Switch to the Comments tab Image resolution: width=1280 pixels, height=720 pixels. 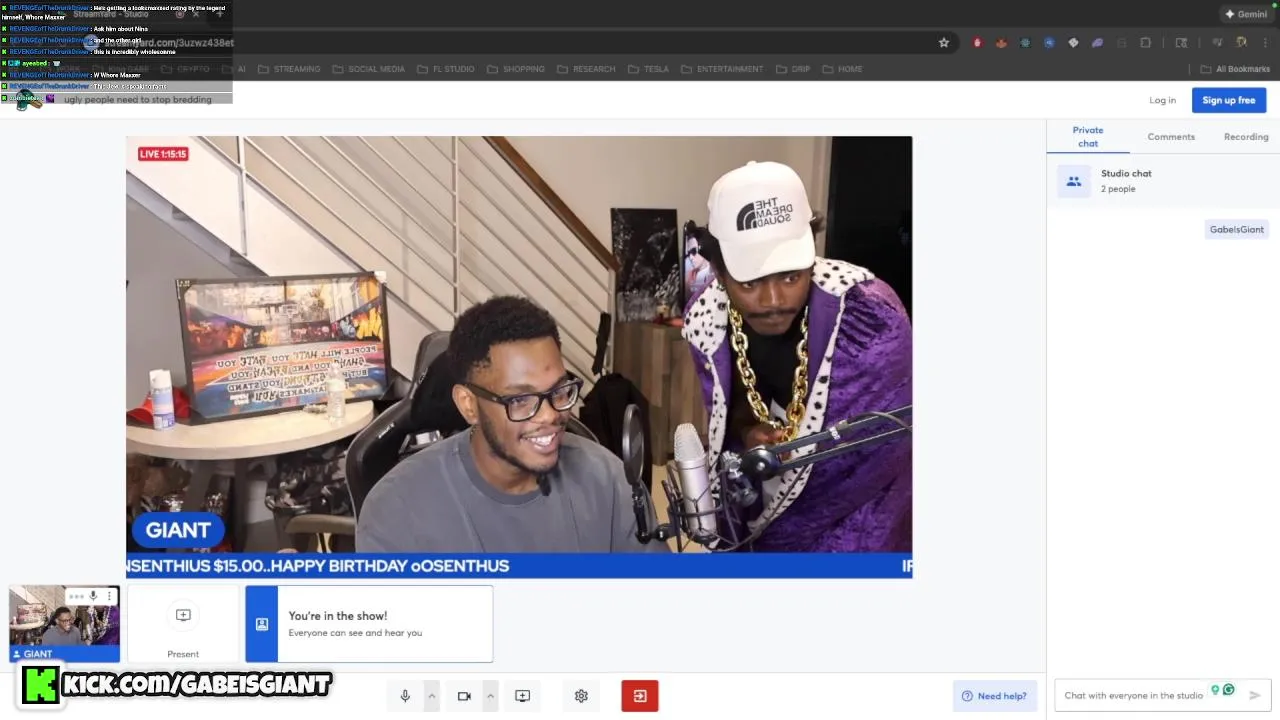[1171, 137]
